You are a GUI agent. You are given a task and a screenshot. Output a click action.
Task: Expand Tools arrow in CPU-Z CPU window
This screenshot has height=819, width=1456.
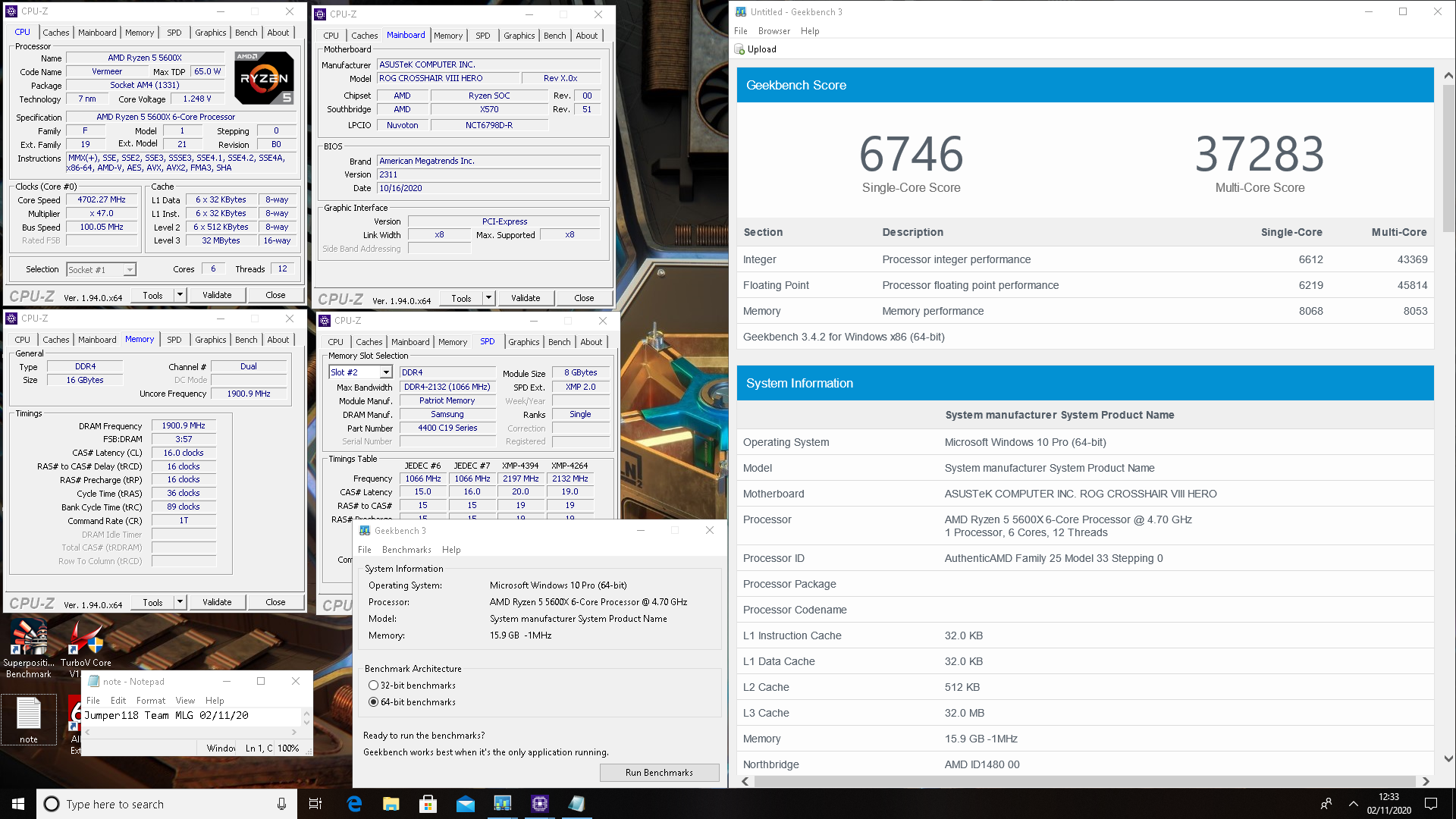click(x=180, y=295)
